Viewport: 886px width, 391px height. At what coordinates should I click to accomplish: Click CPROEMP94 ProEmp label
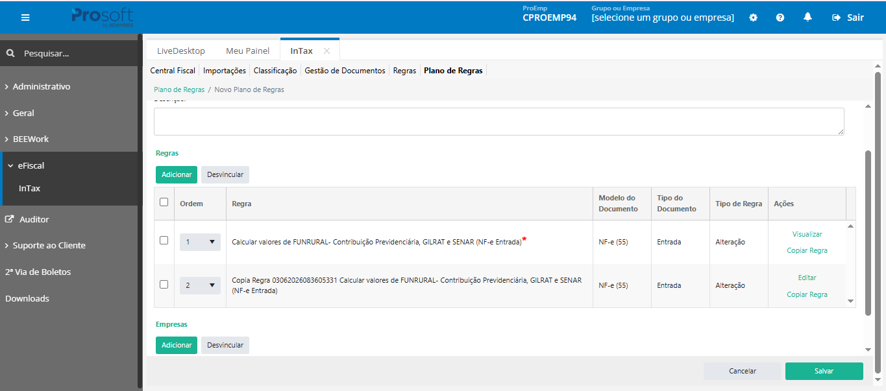(550, 18)
